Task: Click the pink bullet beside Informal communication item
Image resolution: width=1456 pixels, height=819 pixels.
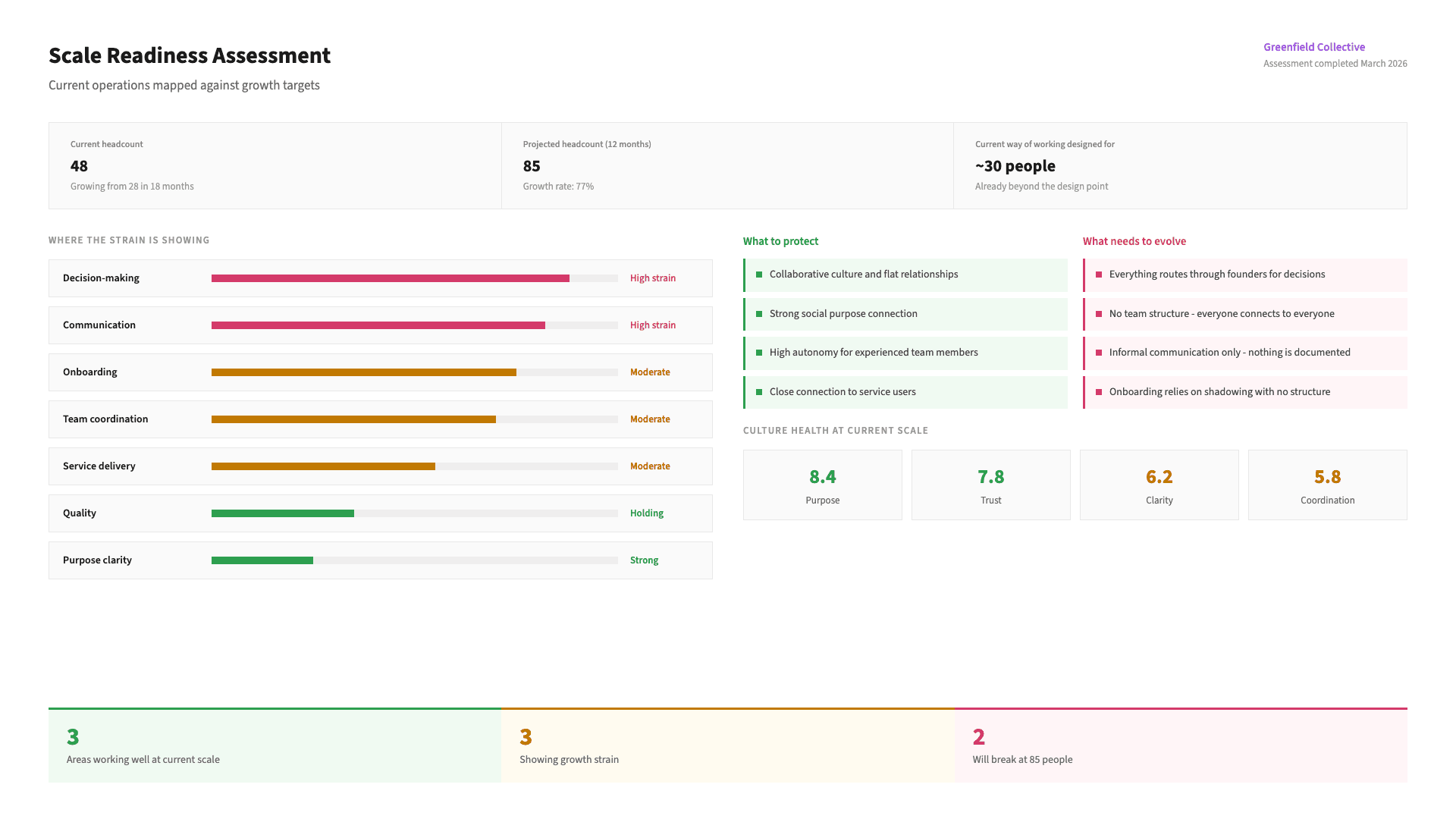Action: click(1099, 353)
